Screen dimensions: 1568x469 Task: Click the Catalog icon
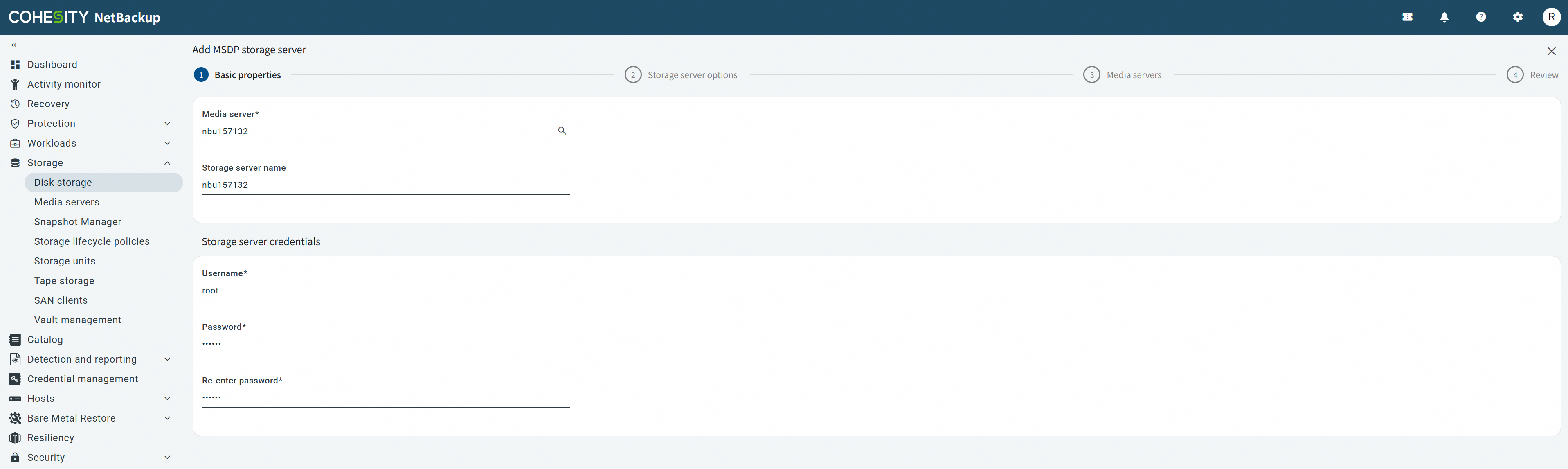point(15,339)
